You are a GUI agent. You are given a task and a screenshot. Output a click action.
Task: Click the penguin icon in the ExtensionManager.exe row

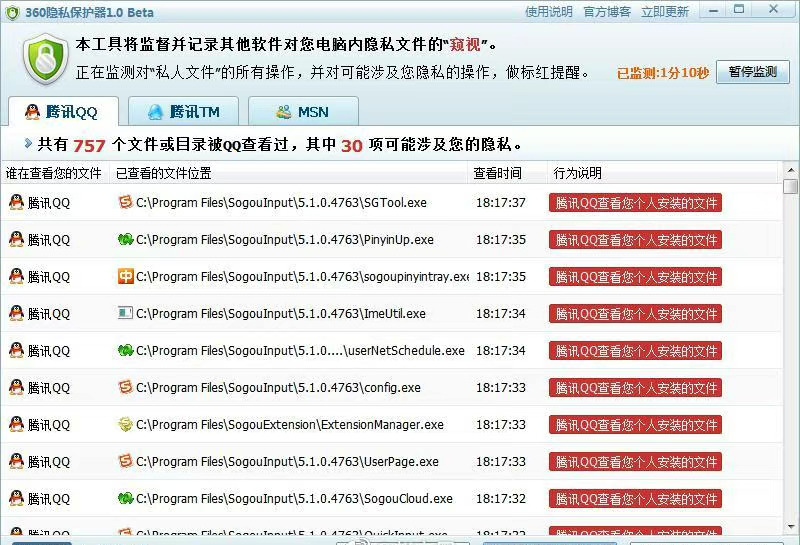click(x=16, y=424)
